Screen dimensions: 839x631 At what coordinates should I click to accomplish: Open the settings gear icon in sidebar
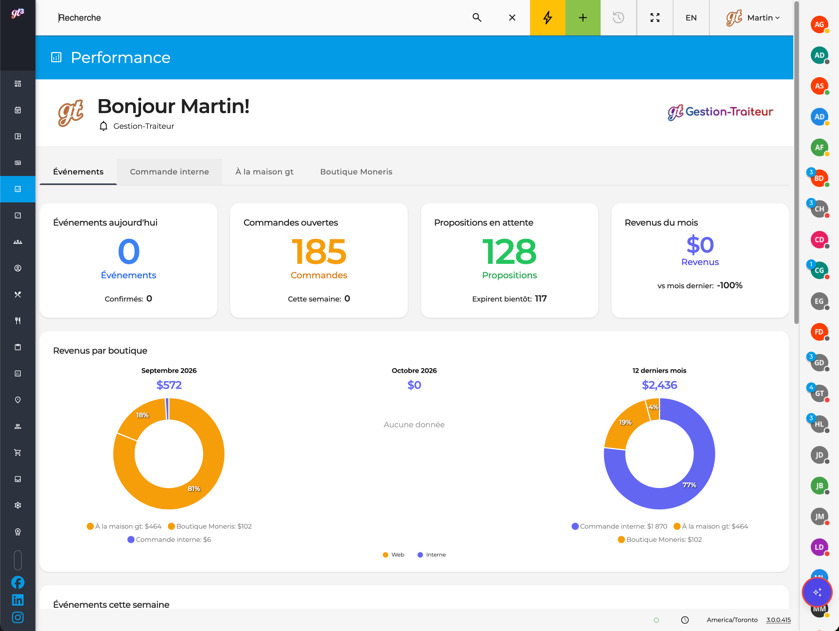click(18, 505)
